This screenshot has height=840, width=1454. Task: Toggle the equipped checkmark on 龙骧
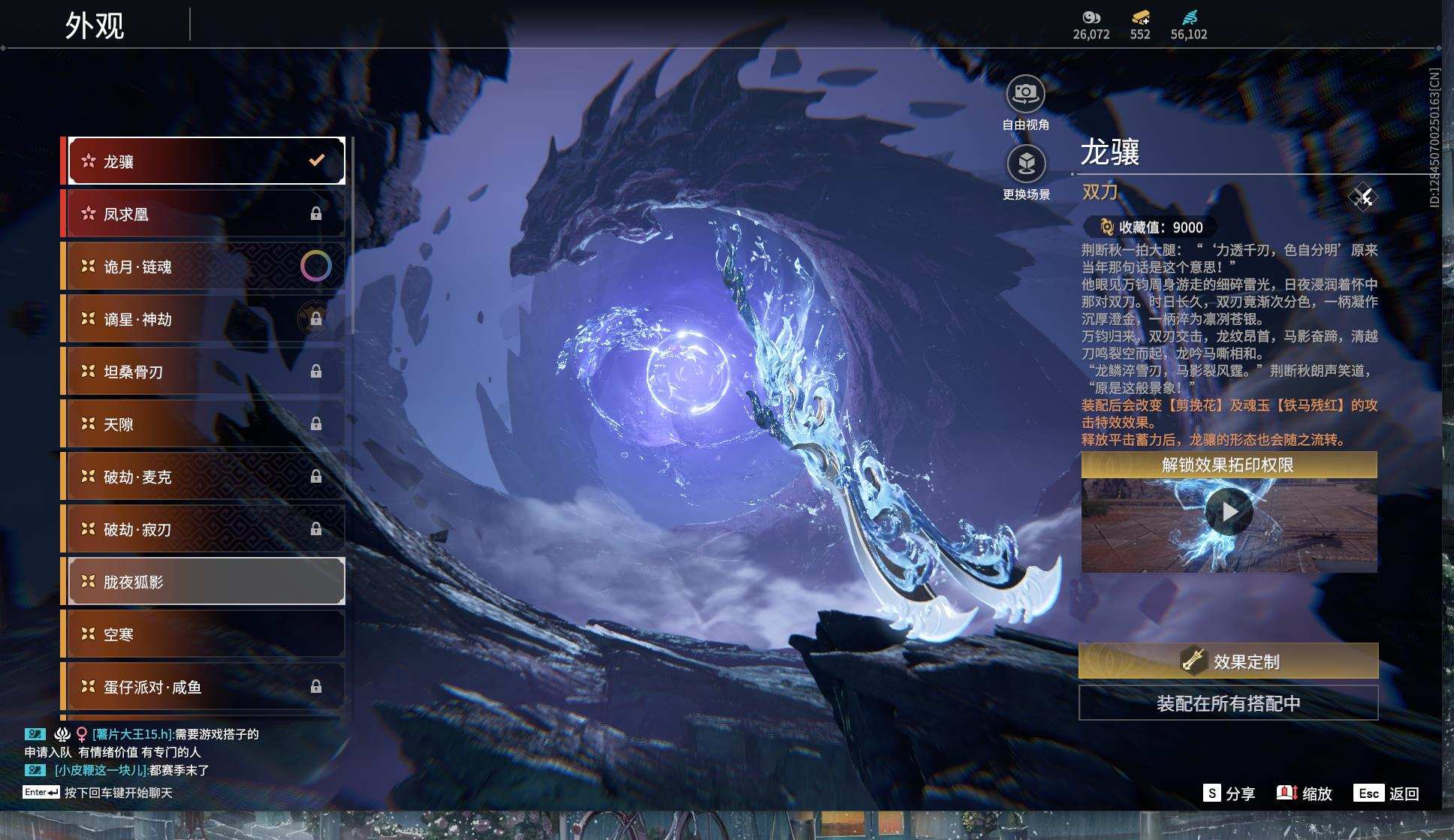[x=317, y=160]
